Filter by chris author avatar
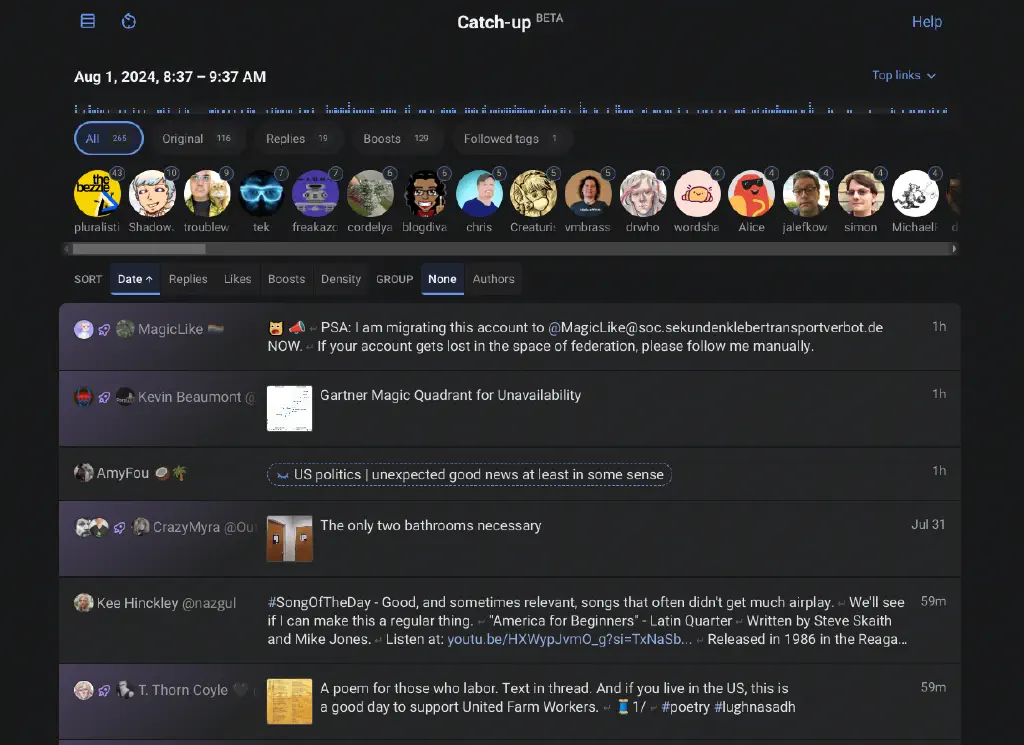The height and width of the screenshot is (745, 1024). pyautogui.click(x=479, y=193)
